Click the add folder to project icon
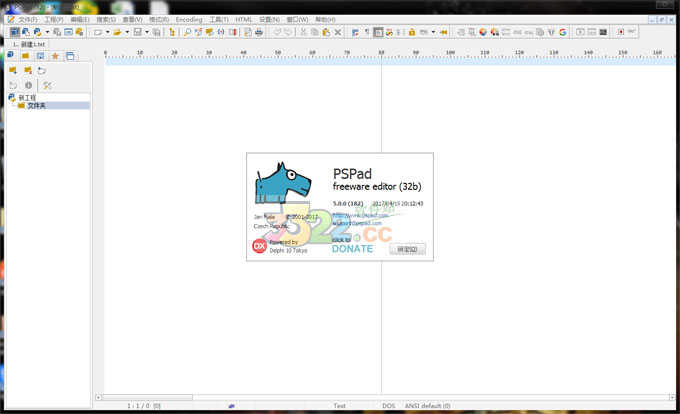This screenshot has width=680, height=414. [13, 70]
